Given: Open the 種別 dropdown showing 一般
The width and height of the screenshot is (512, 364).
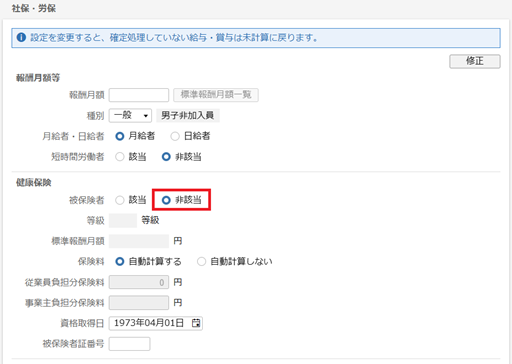Looking at the screenshot, I should click(130, 116).
